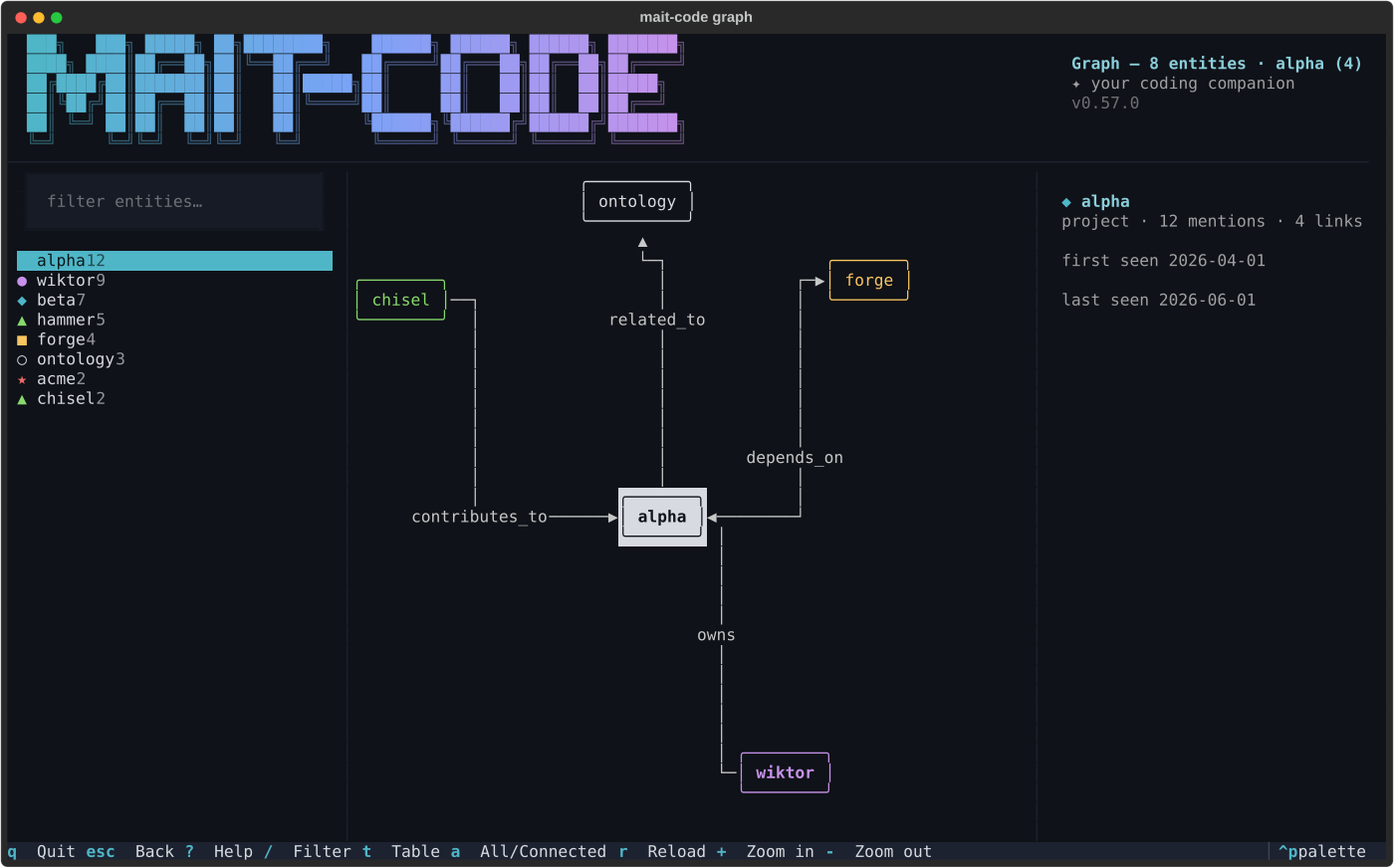Choose the forge entry in the sidebar list
Screen dimensions: 1394x868
[174, 339]
